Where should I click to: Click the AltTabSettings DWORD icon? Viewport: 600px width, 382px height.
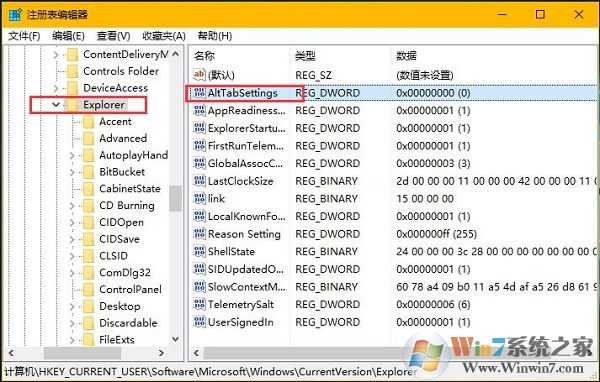point(199,93)
